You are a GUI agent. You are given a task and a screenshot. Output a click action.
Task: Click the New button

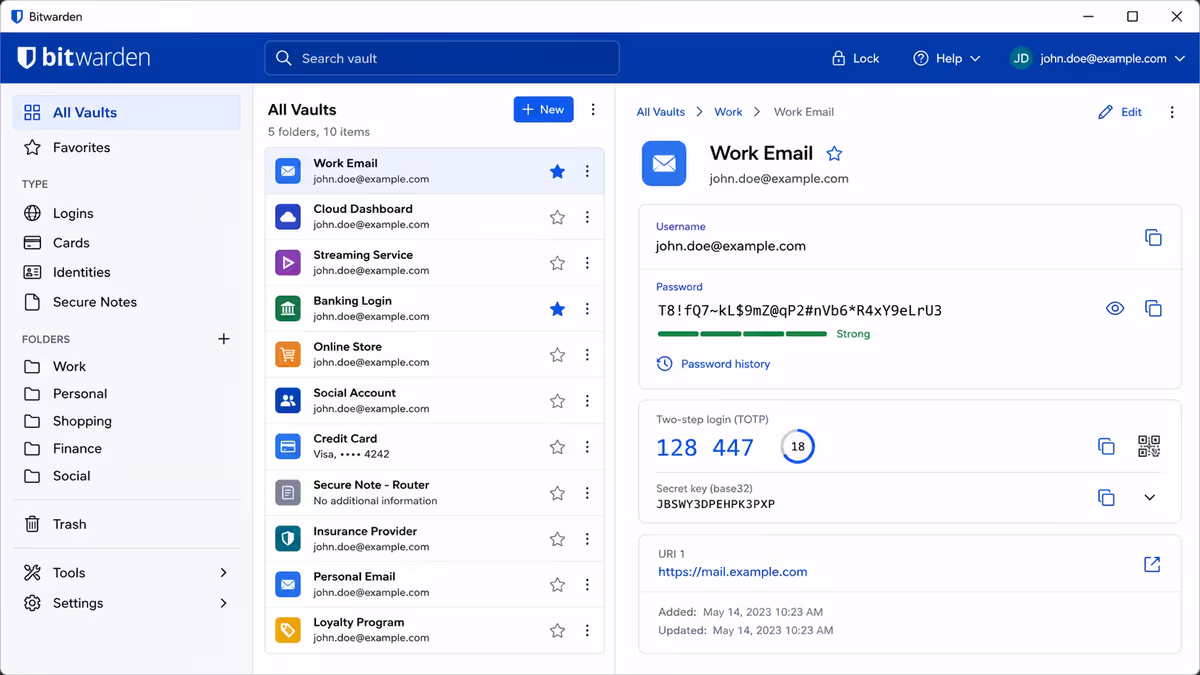[543, 110]
